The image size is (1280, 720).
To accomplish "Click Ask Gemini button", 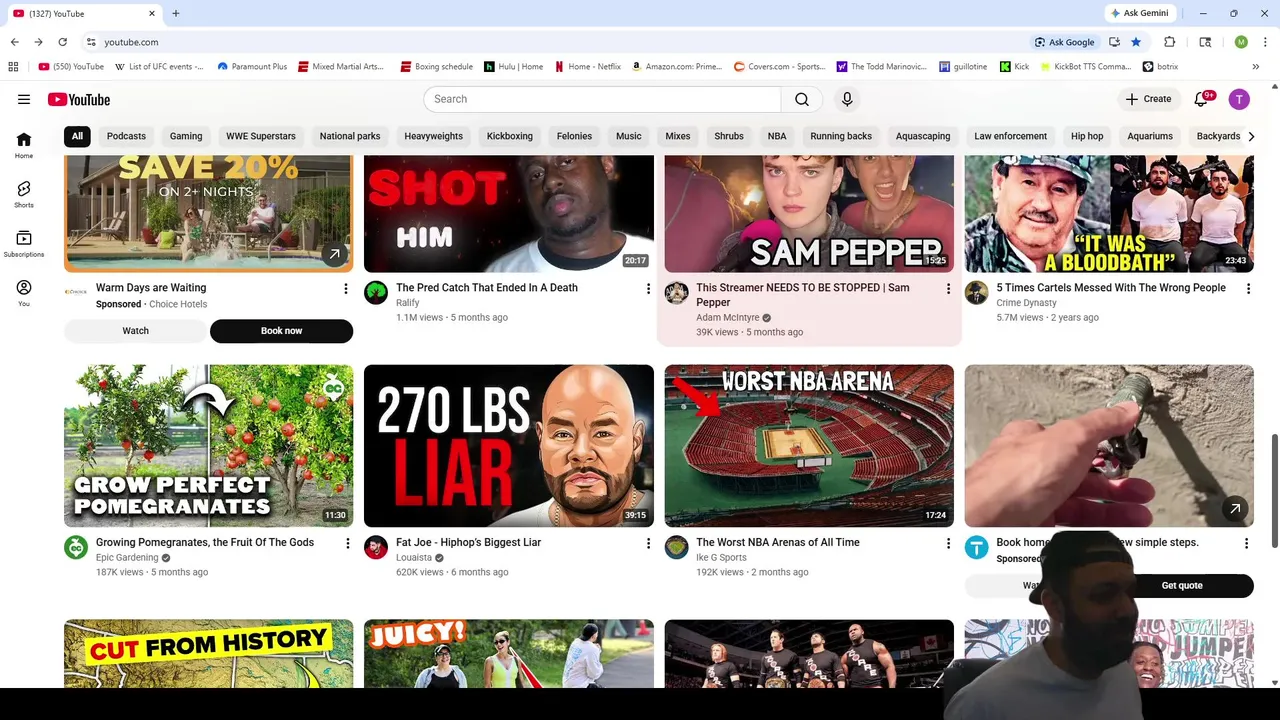I will pyautogui.click(x=1138, y=13).
